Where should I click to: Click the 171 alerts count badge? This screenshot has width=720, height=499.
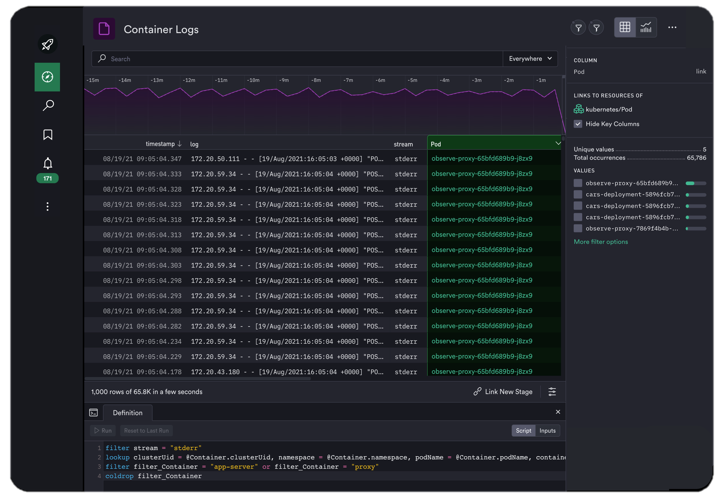[47, 178]
